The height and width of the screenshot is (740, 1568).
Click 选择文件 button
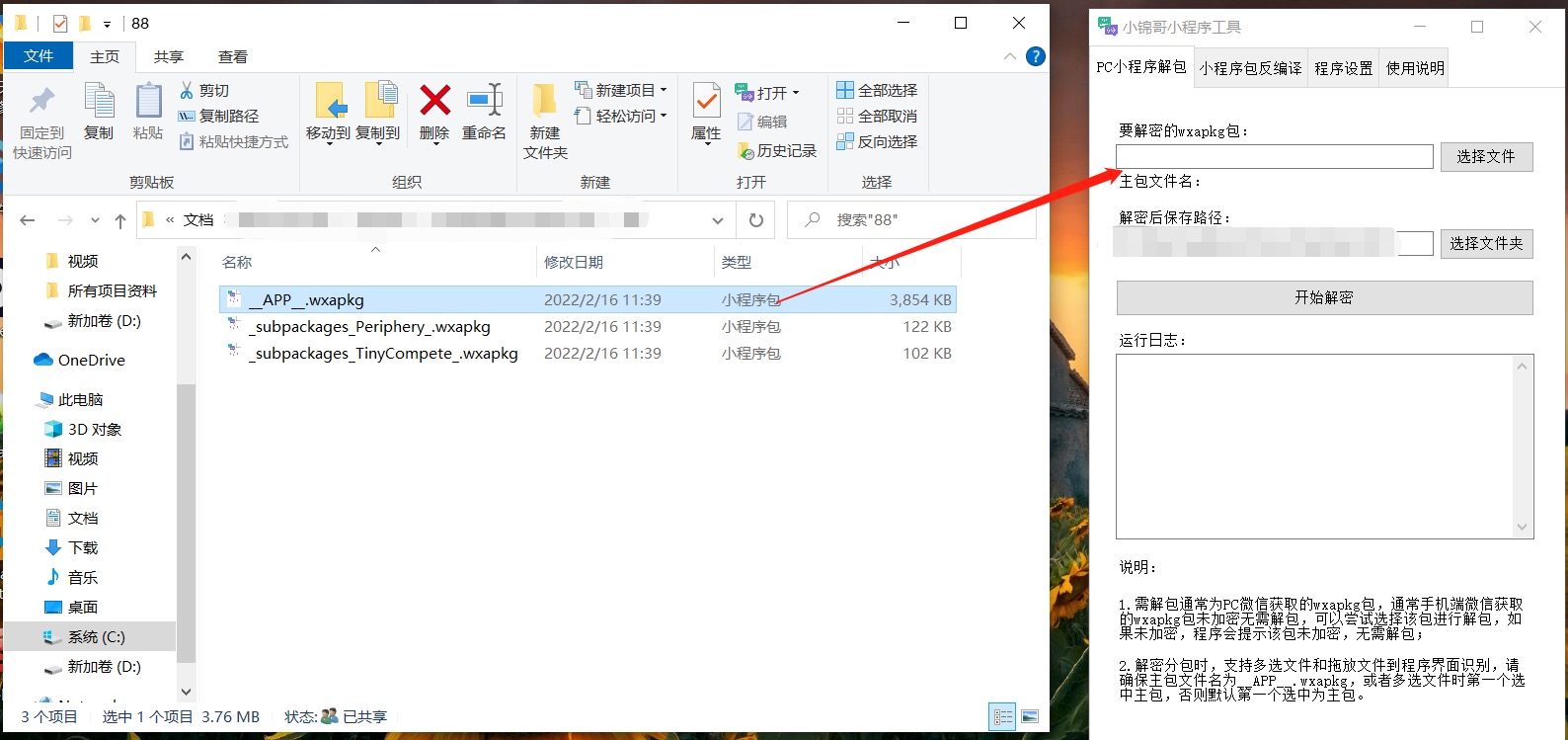pyautogui.click(x=1486, y=156)
